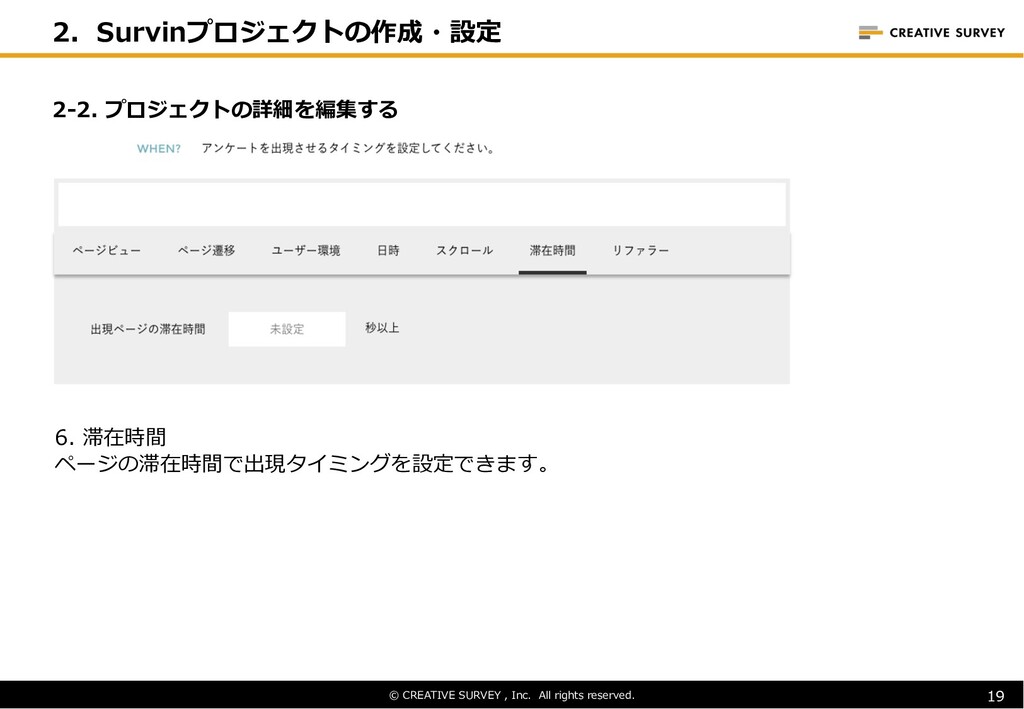This screenshot has height=709, width=1024.
Task: Click the アンケートを出現させるタイミング instruction text
Action: click(348, 148)
